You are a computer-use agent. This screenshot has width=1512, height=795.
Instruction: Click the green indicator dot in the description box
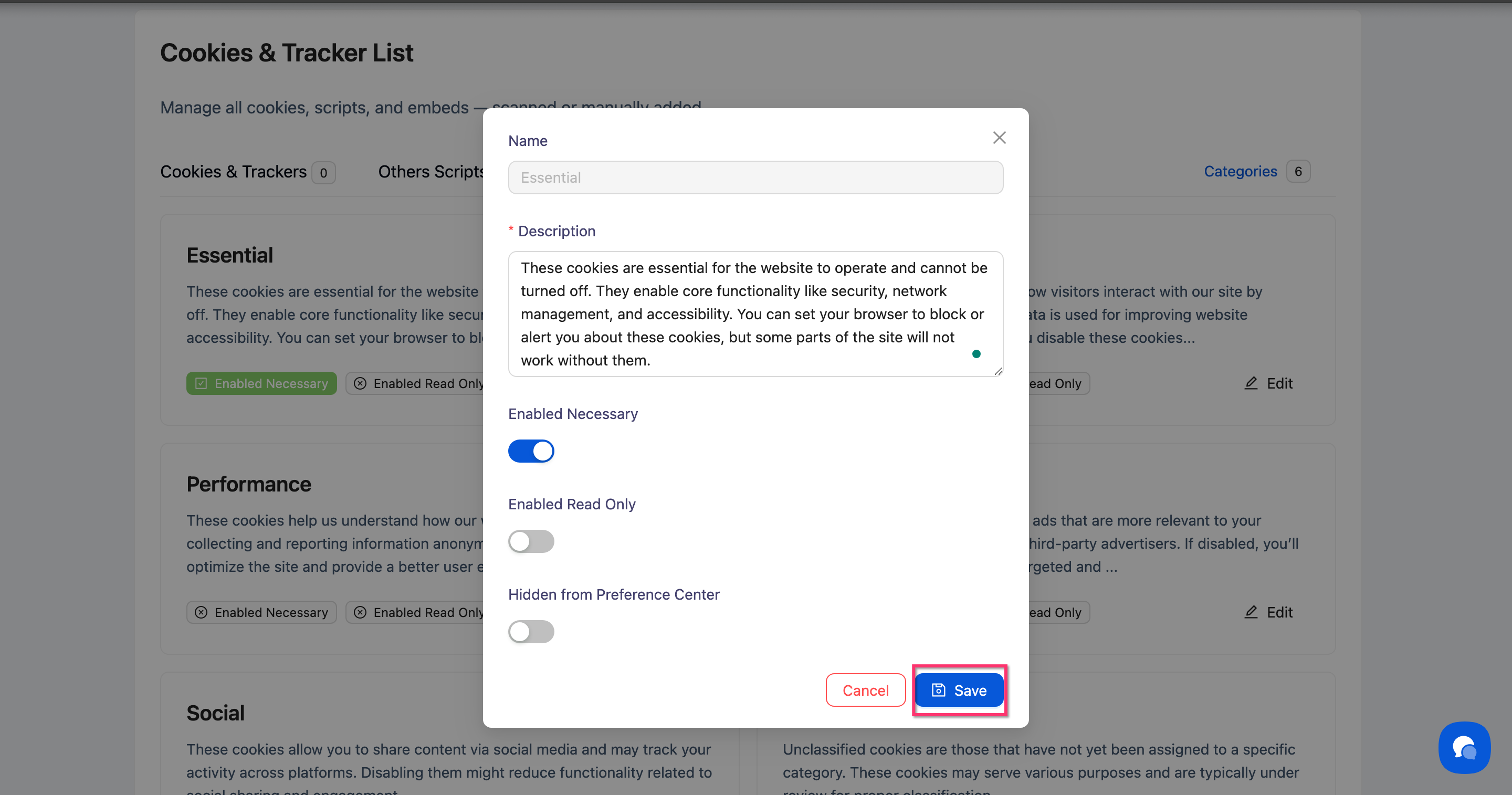pyautogui.click(x=976, y=353)
